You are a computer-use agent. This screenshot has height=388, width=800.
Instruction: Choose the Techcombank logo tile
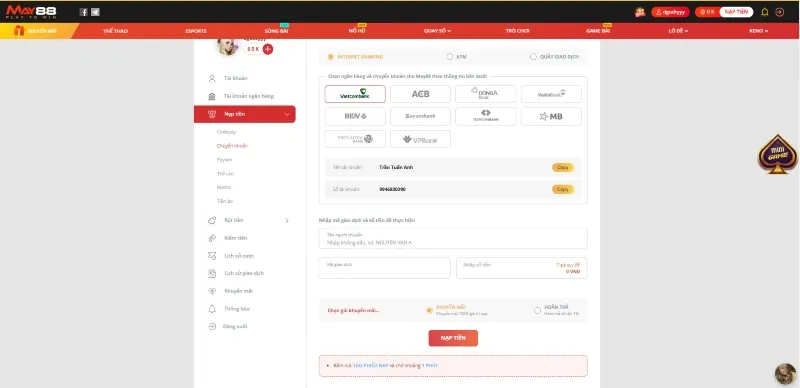(x=486, y=116)
